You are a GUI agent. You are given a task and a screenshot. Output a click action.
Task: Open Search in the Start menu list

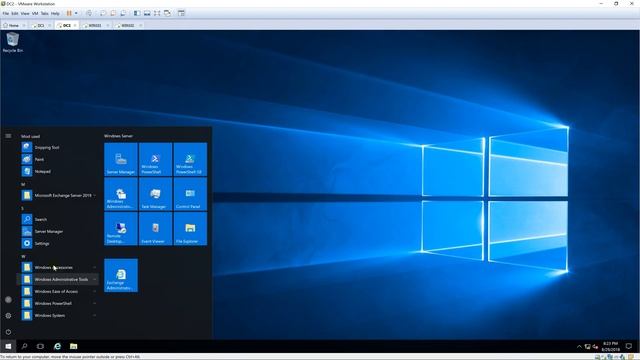click(x=57, y=219)
